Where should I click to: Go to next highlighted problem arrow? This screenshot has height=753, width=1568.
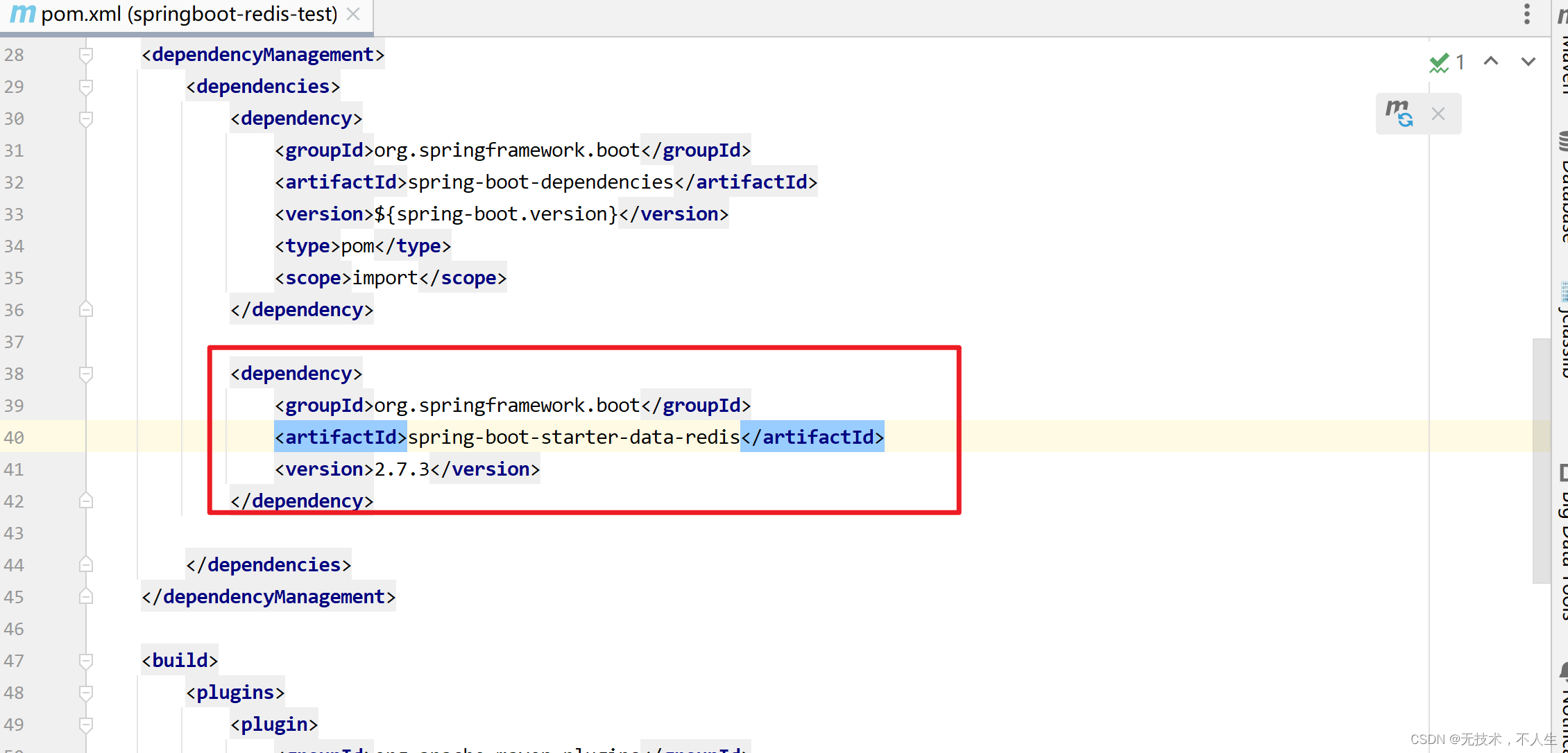1528,62
